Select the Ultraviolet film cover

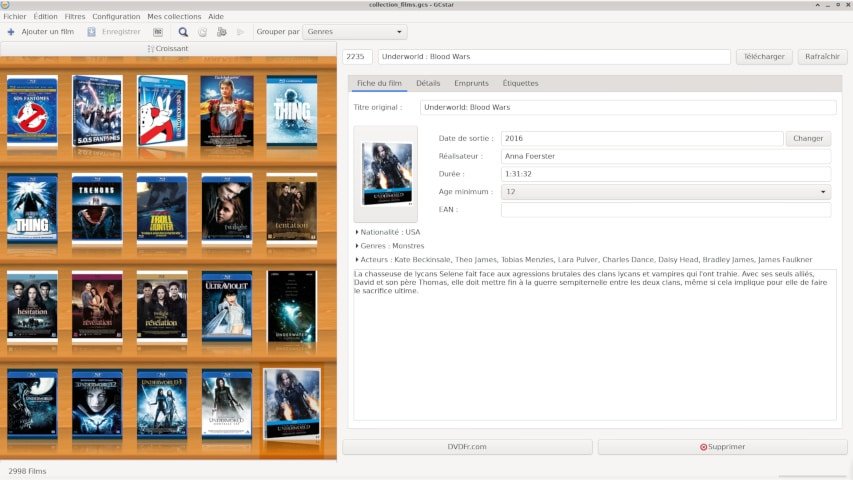tap(227, 306)
